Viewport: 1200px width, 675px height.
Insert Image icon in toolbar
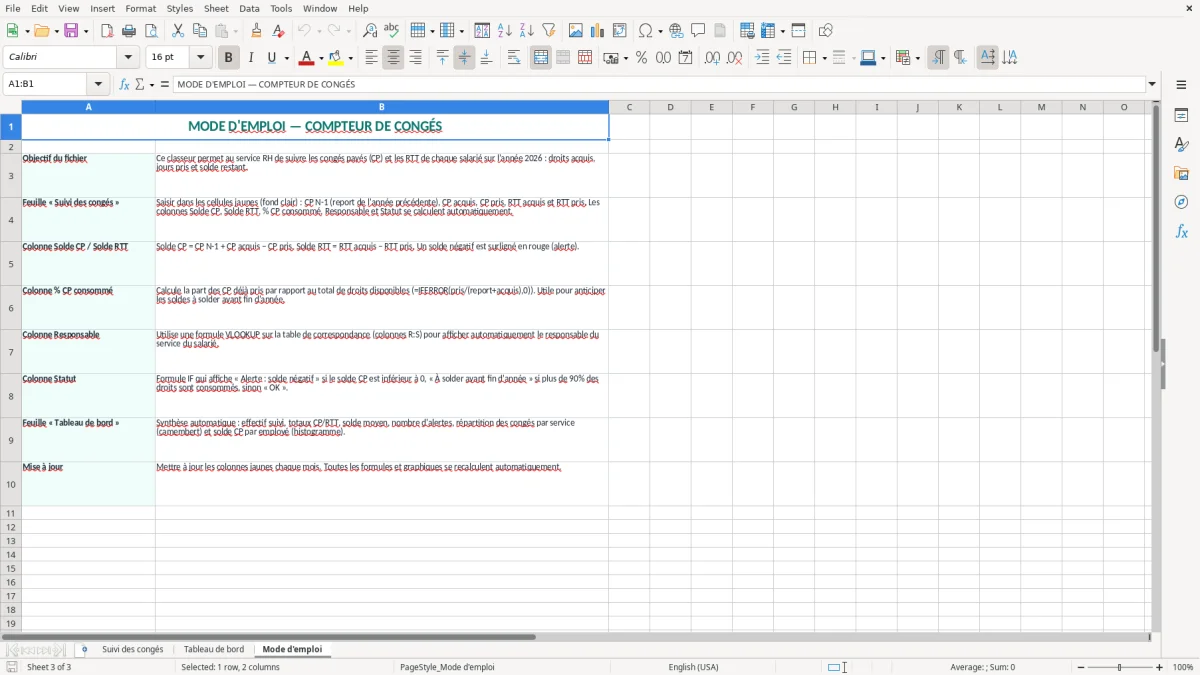[x=576, y=31]
